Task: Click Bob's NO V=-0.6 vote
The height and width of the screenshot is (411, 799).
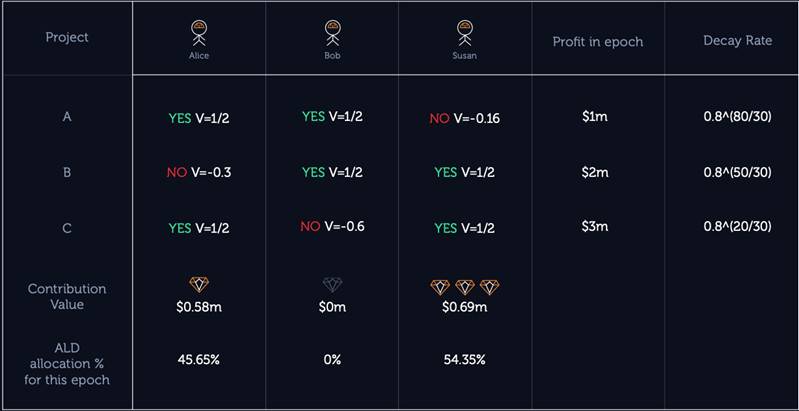Action: [x=332, y=226]
